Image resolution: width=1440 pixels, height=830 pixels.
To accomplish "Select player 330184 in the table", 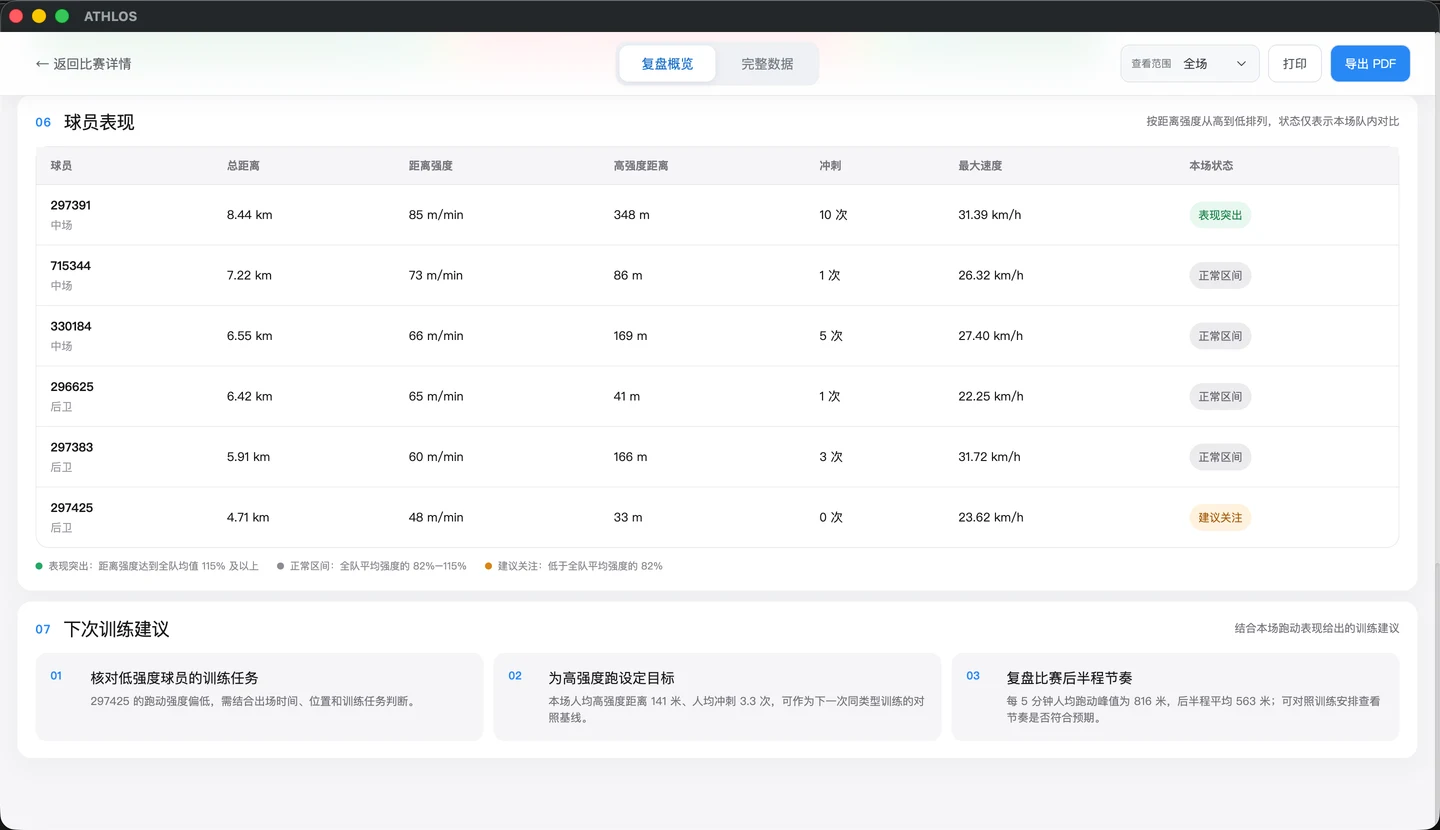I will coord(717,336).
